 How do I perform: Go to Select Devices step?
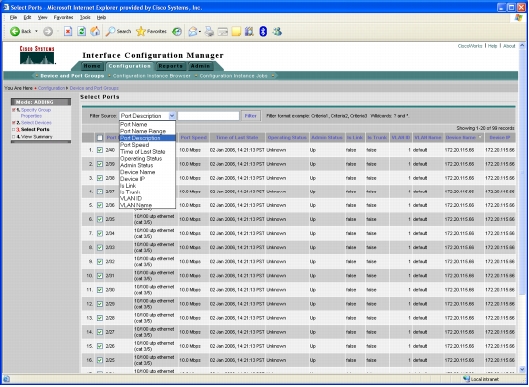(36, 122)
